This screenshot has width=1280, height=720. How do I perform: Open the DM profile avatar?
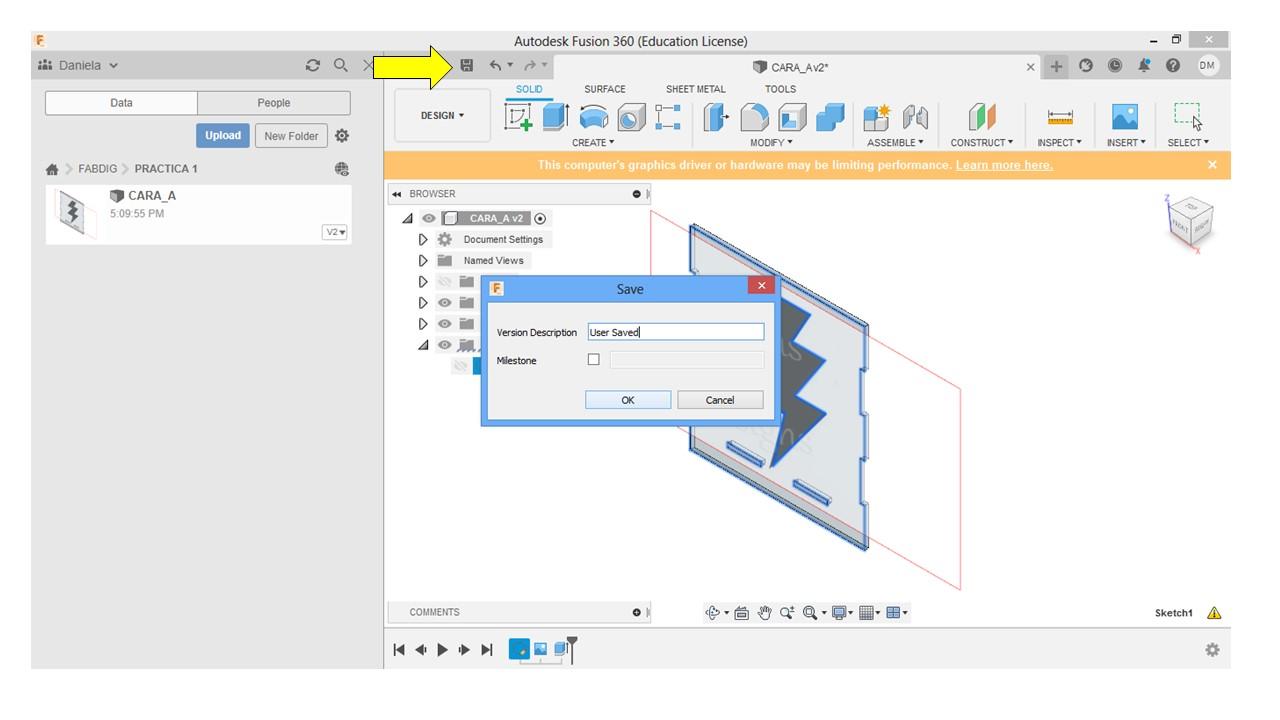tap(1205, 67)
